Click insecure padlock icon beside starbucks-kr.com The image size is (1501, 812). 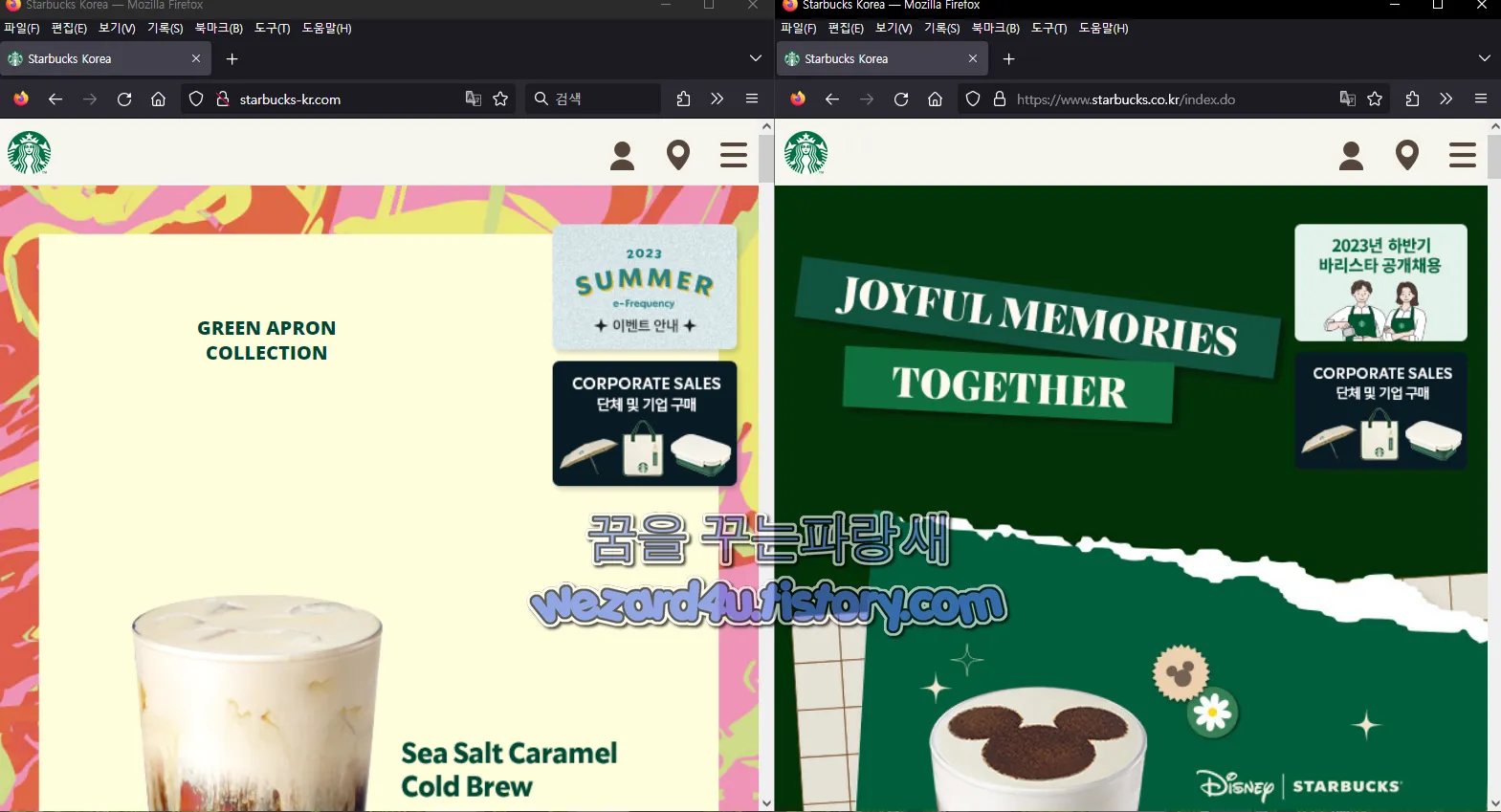(223, 99)
